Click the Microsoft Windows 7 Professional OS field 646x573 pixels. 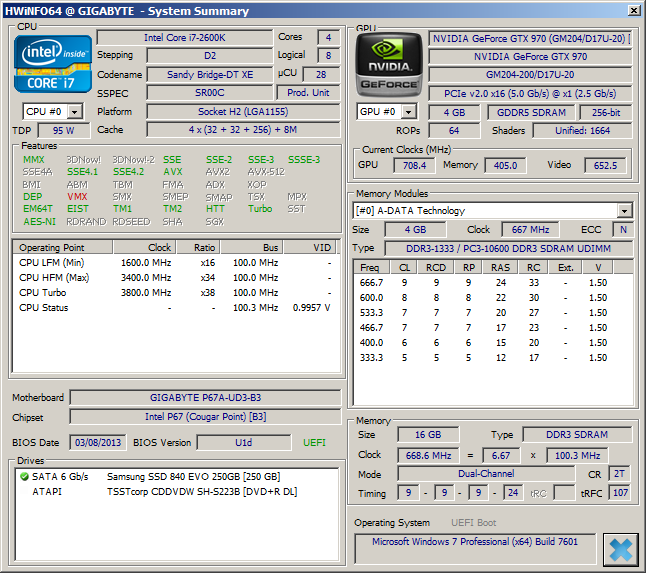pos(475,549)
